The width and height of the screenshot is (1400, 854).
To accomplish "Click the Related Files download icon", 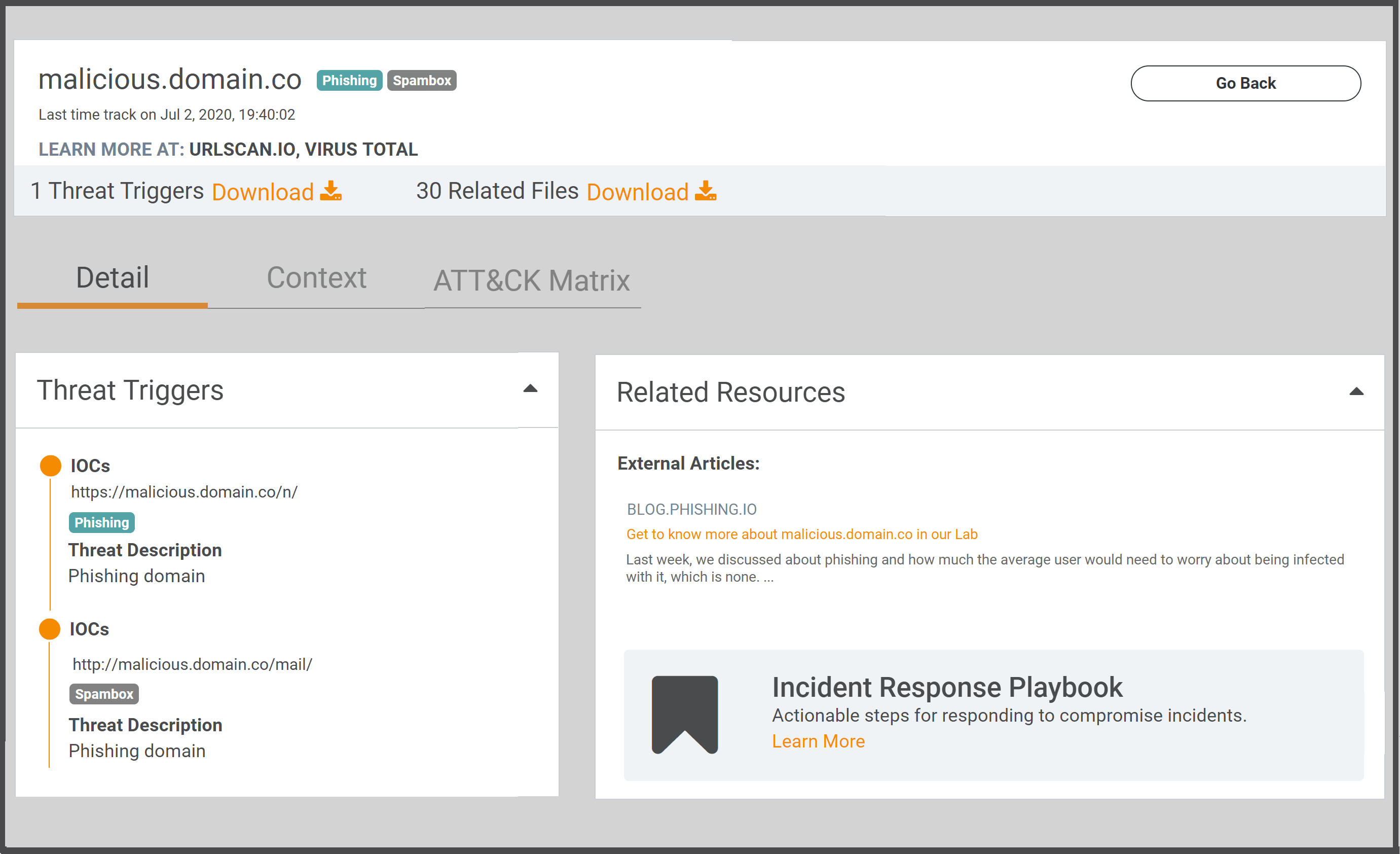I will 705,191.
